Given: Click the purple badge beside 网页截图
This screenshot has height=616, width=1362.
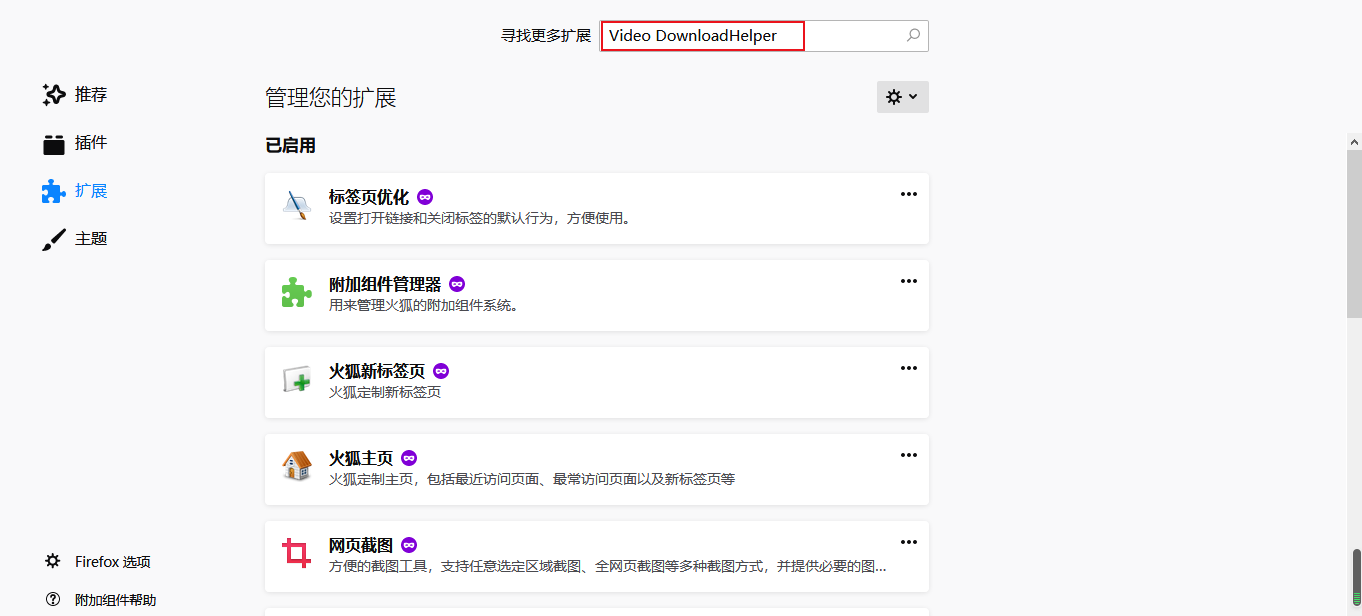Looking at the screenshot, I should click(x=409, y=545).
